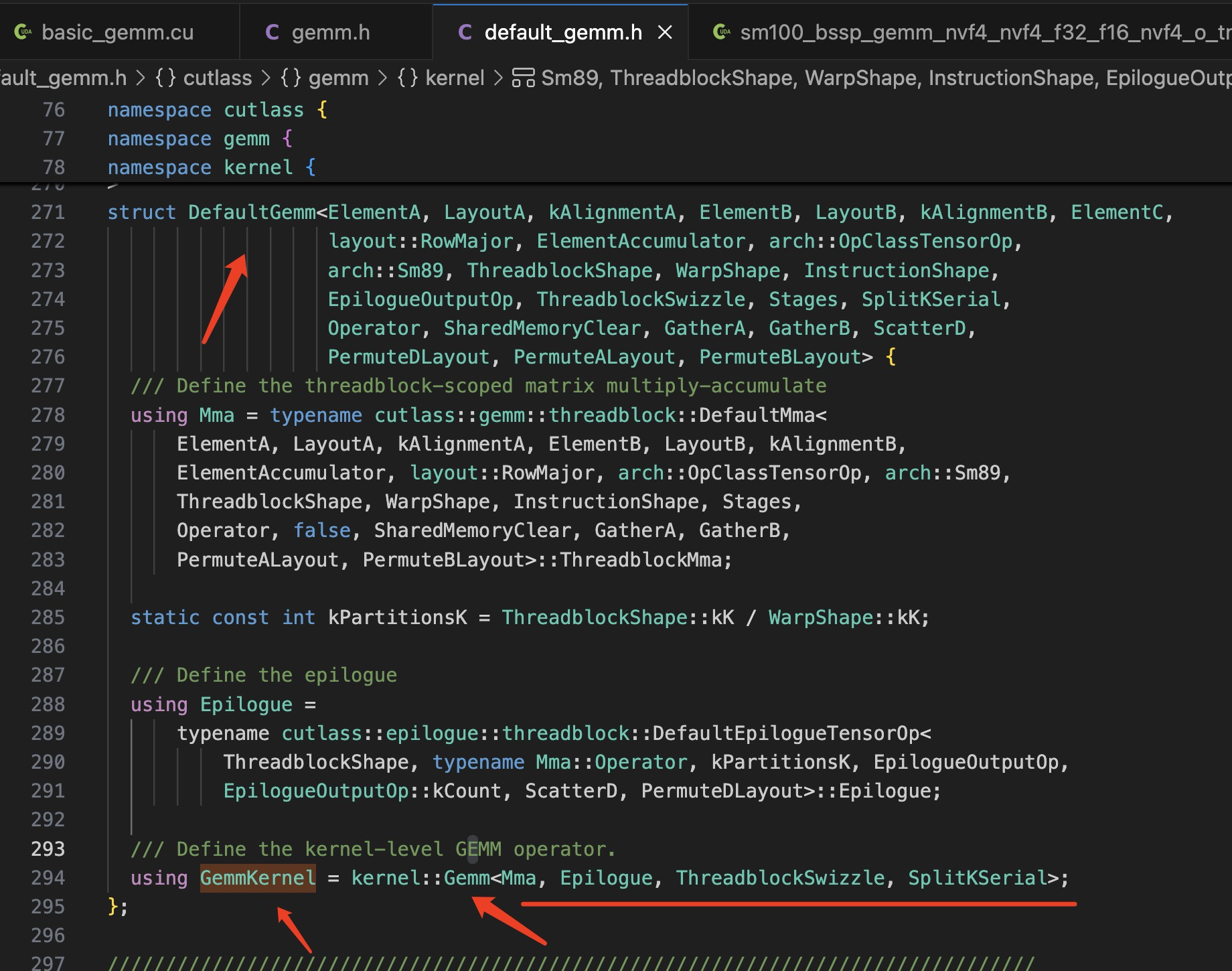Click SplitKSerial on line 294
The image size is (1232, 971).
point(978,878)
